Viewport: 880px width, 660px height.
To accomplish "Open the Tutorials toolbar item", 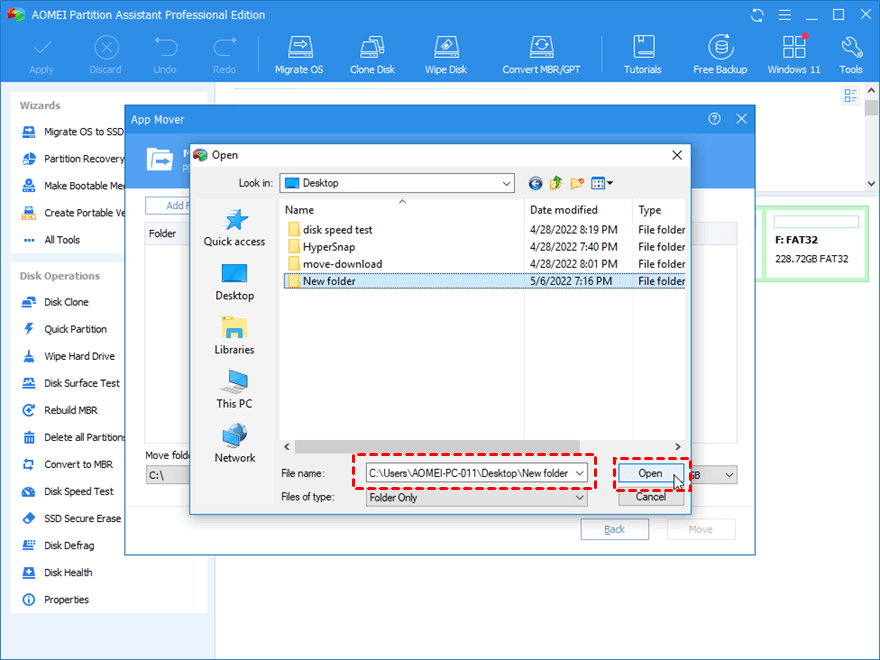I will (x=643, y=55).
